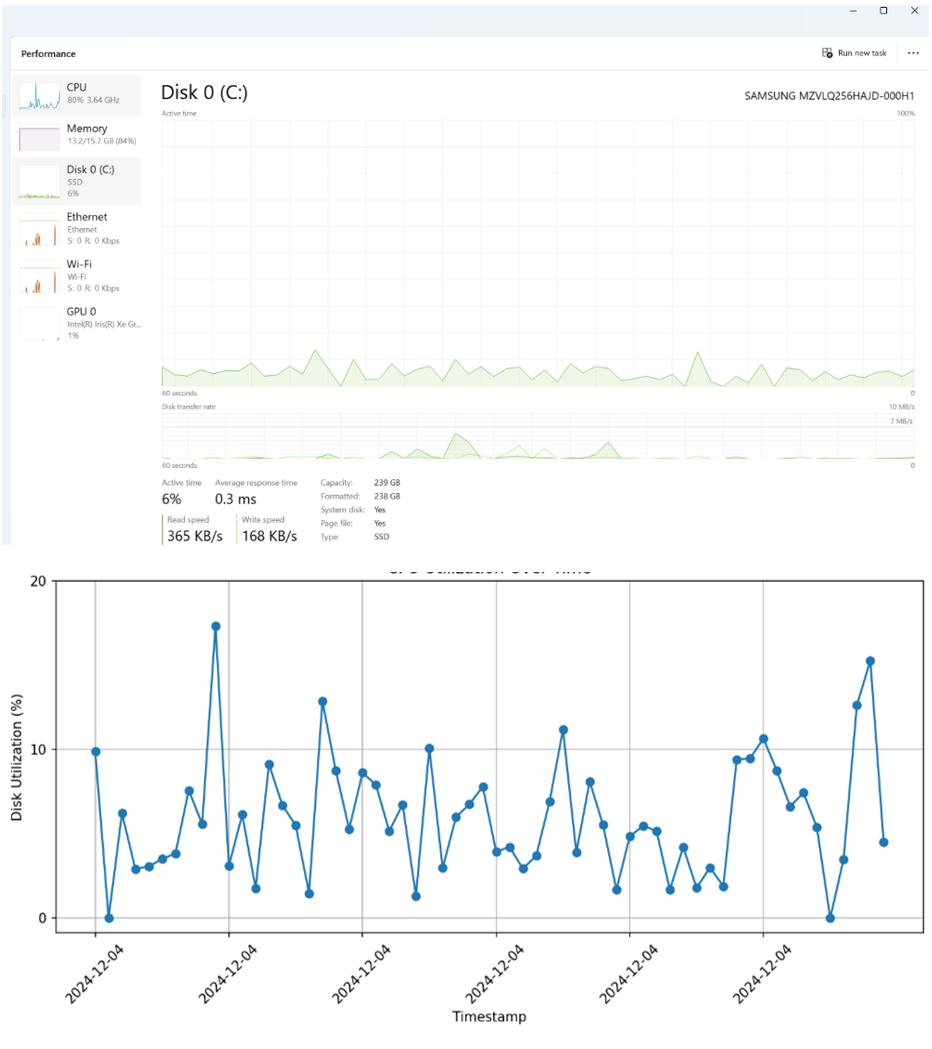
Task: Click the 238 GB formatted value
Action: 387,496
